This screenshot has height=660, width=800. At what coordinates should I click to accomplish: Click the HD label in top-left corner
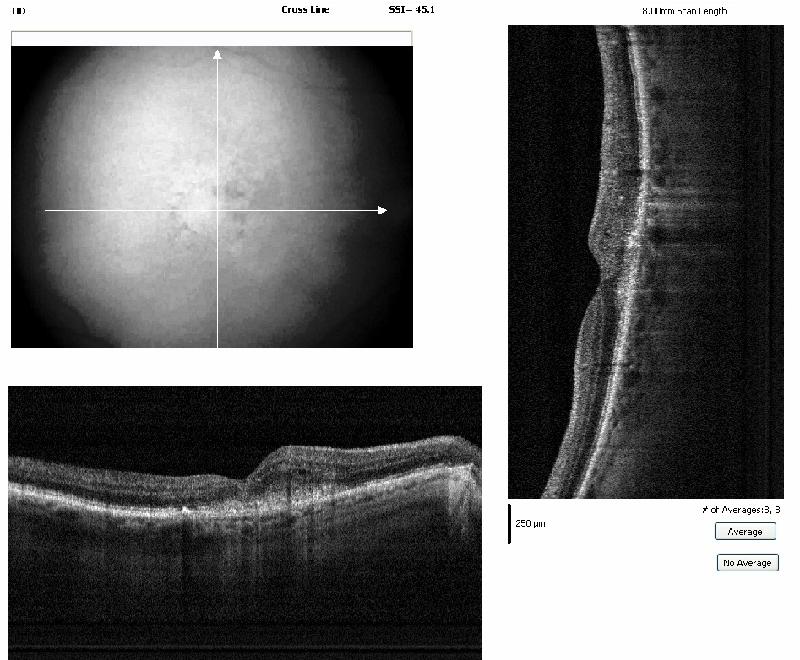coord(19,10)
